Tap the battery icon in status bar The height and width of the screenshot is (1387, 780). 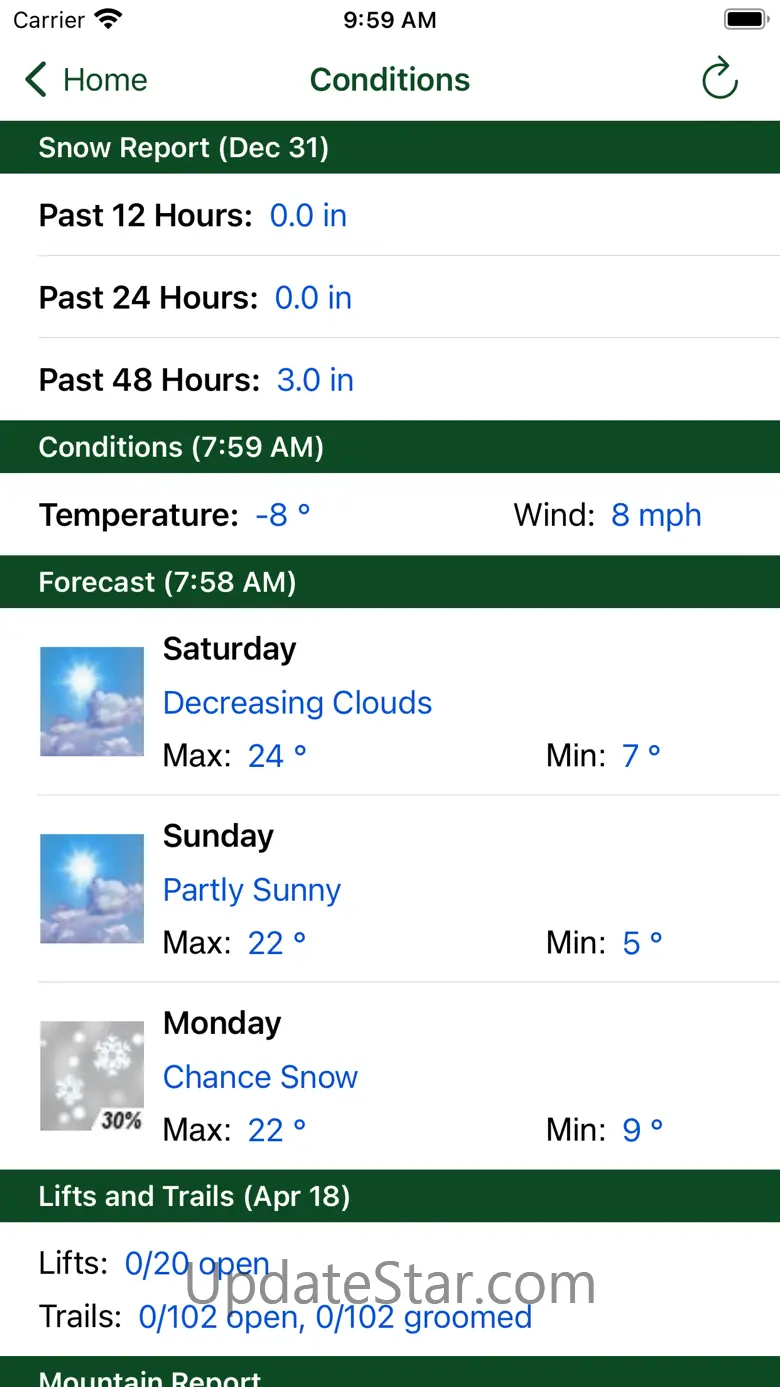point(745,20)
